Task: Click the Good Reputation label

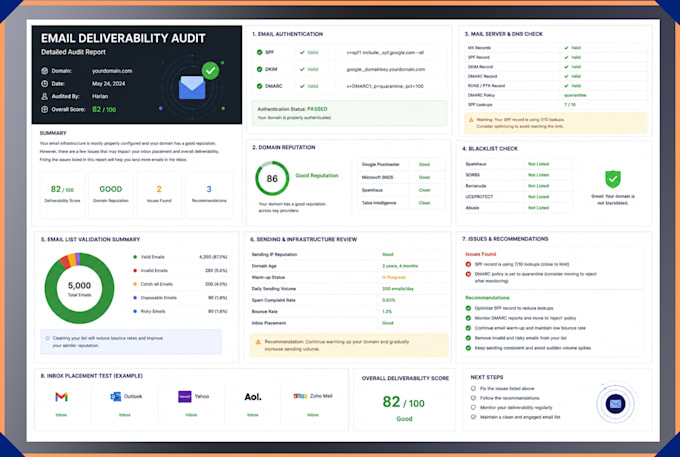Action: [x=317, y=176]
